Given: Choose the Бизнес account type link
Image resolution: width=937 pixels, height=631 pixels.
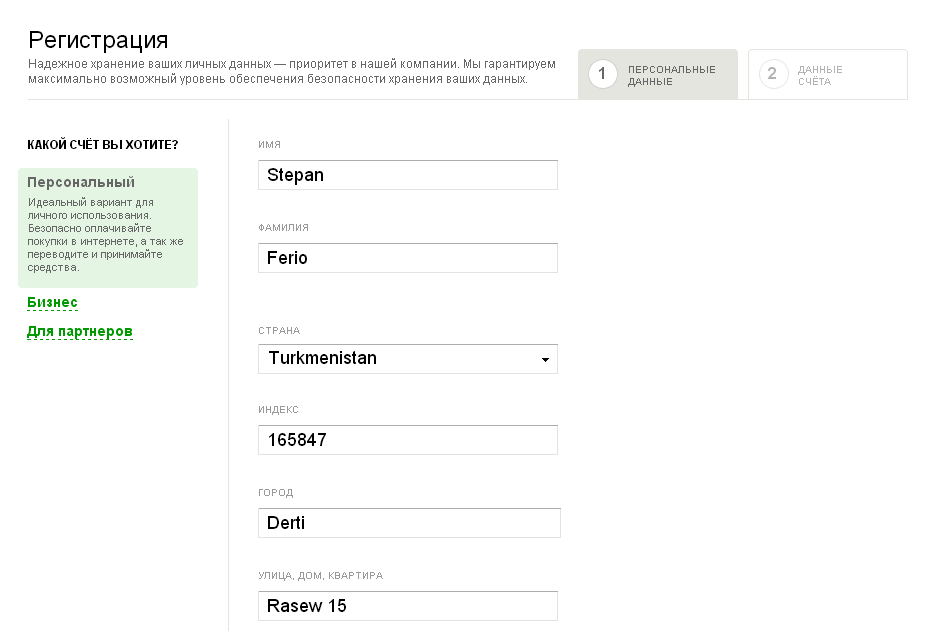Looking at the screenshot, I should (52, 303).
